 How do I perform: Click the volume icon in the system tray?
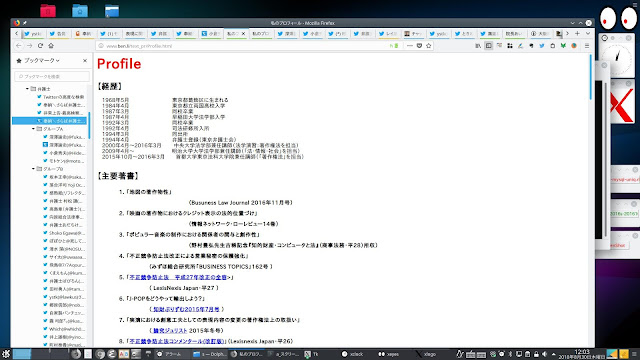coord(544,354)
